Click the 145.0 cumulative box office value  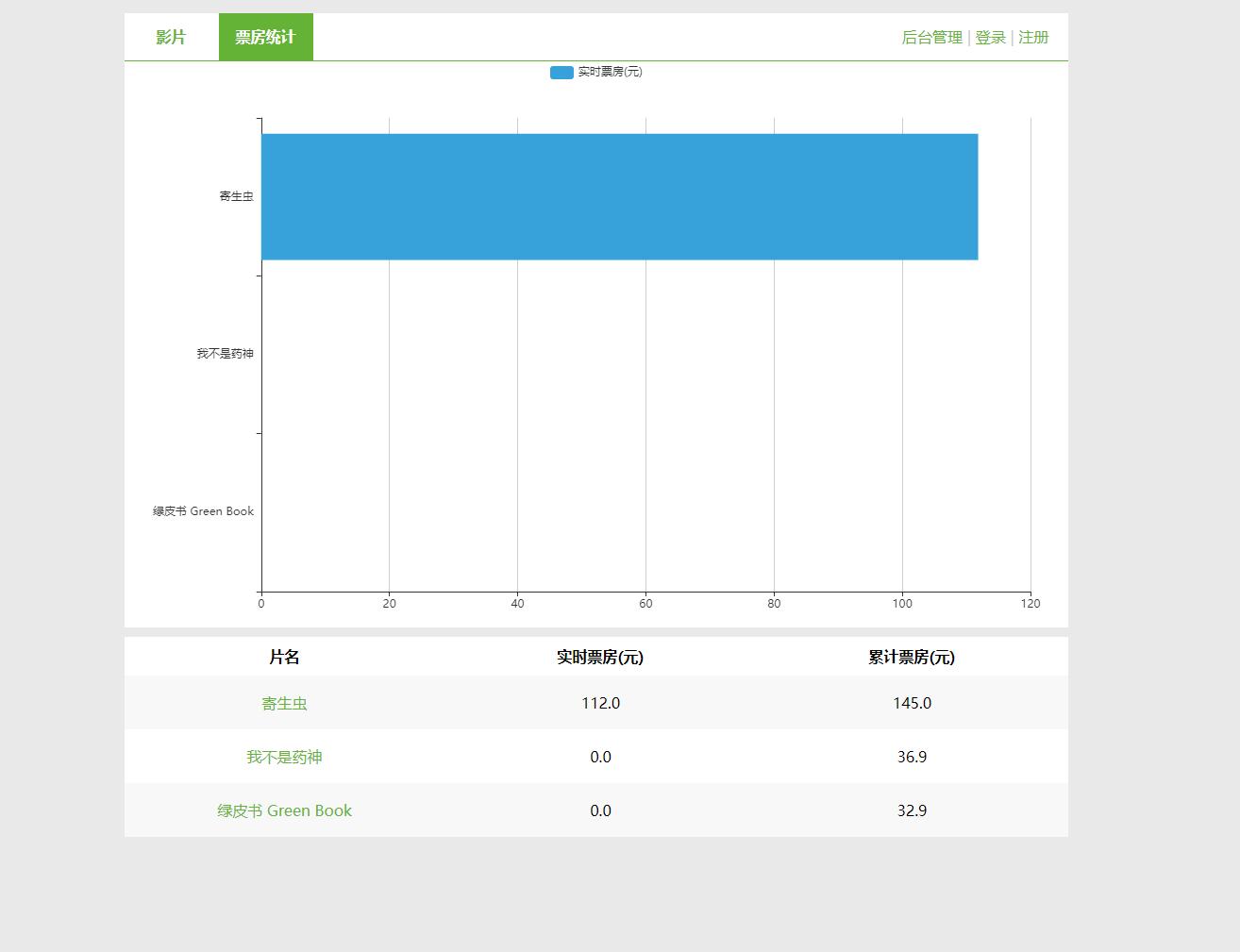point(912,703)
